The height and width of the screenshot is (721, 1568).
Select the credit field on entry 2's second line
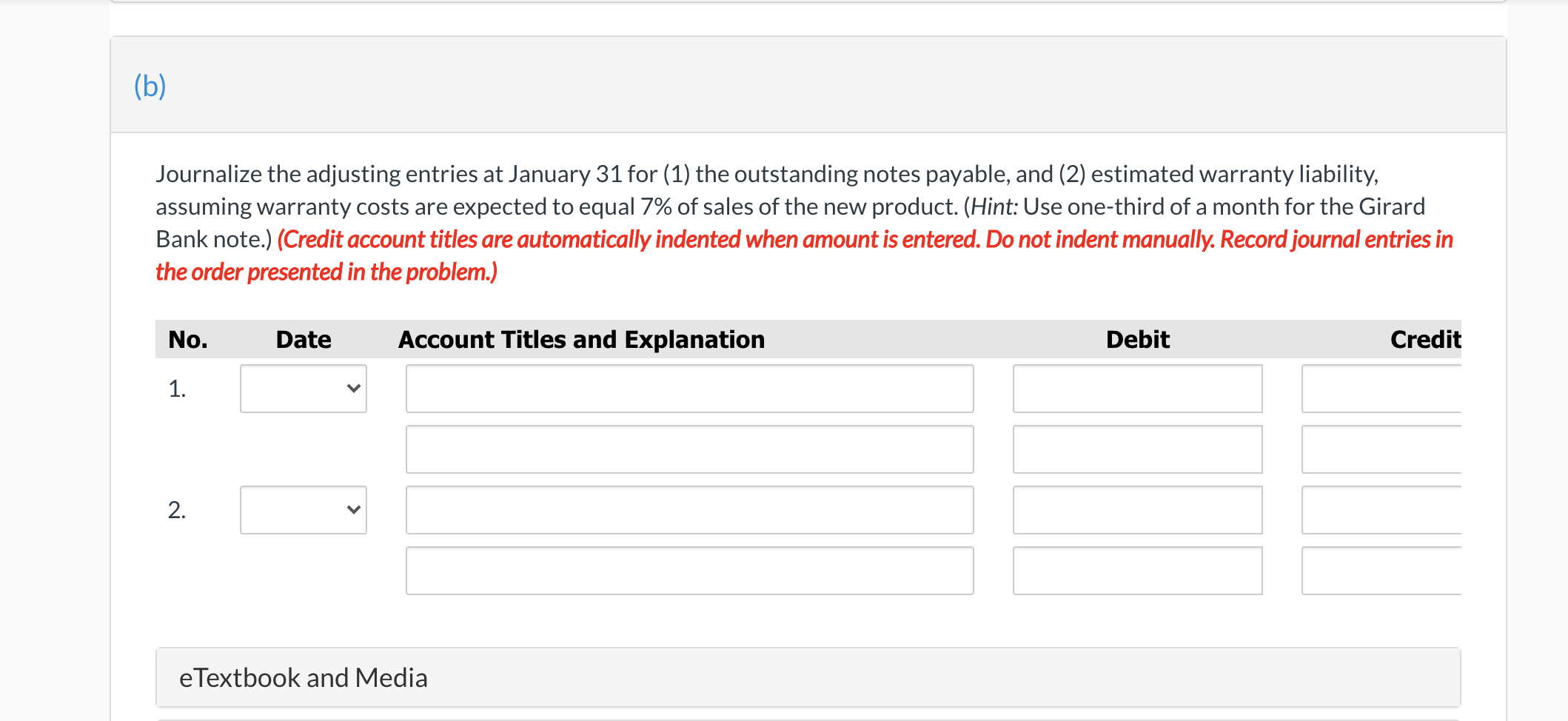click(1381, 571)
